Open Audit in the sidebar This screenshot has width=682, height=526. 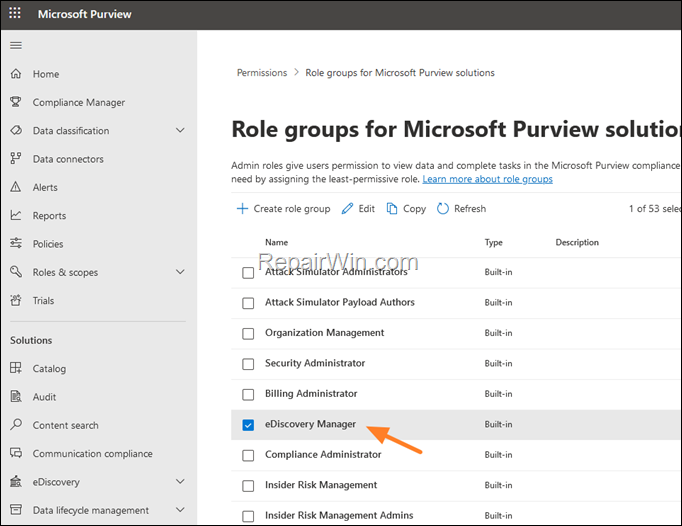(x=44, y=397)
